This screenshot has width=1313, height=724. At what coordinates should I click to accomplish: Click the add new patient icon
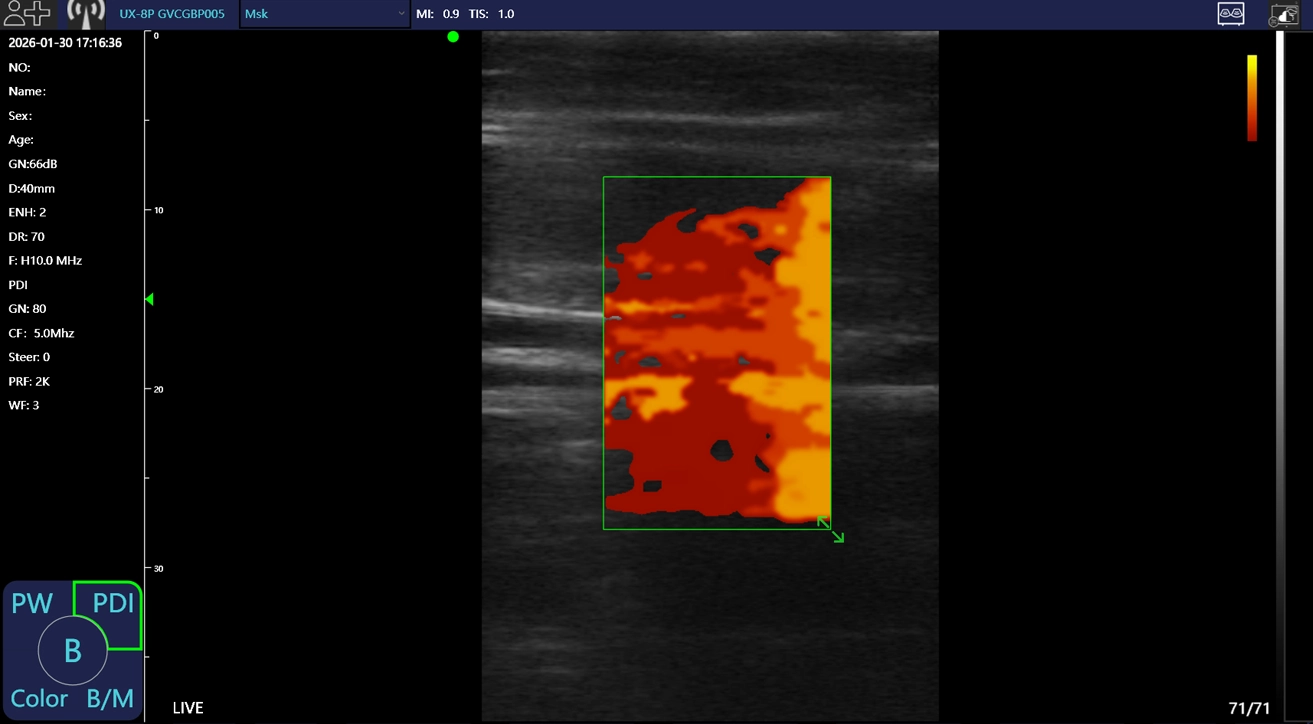(x=27, y=14)
